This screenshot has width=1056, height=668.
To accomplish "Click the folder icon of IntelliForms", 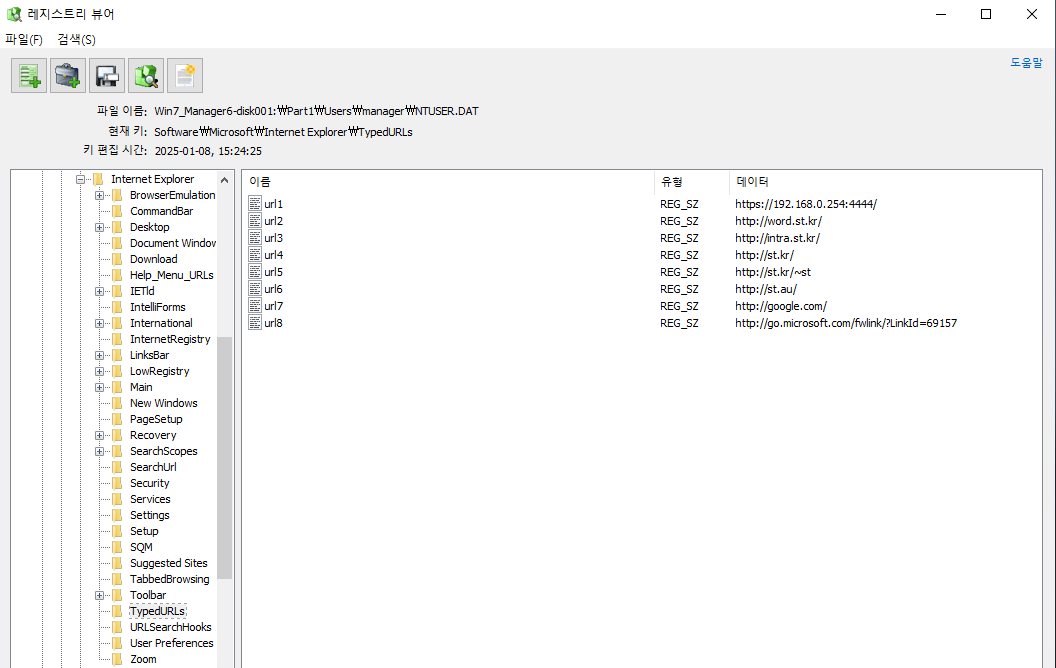I will pos(117,307).
